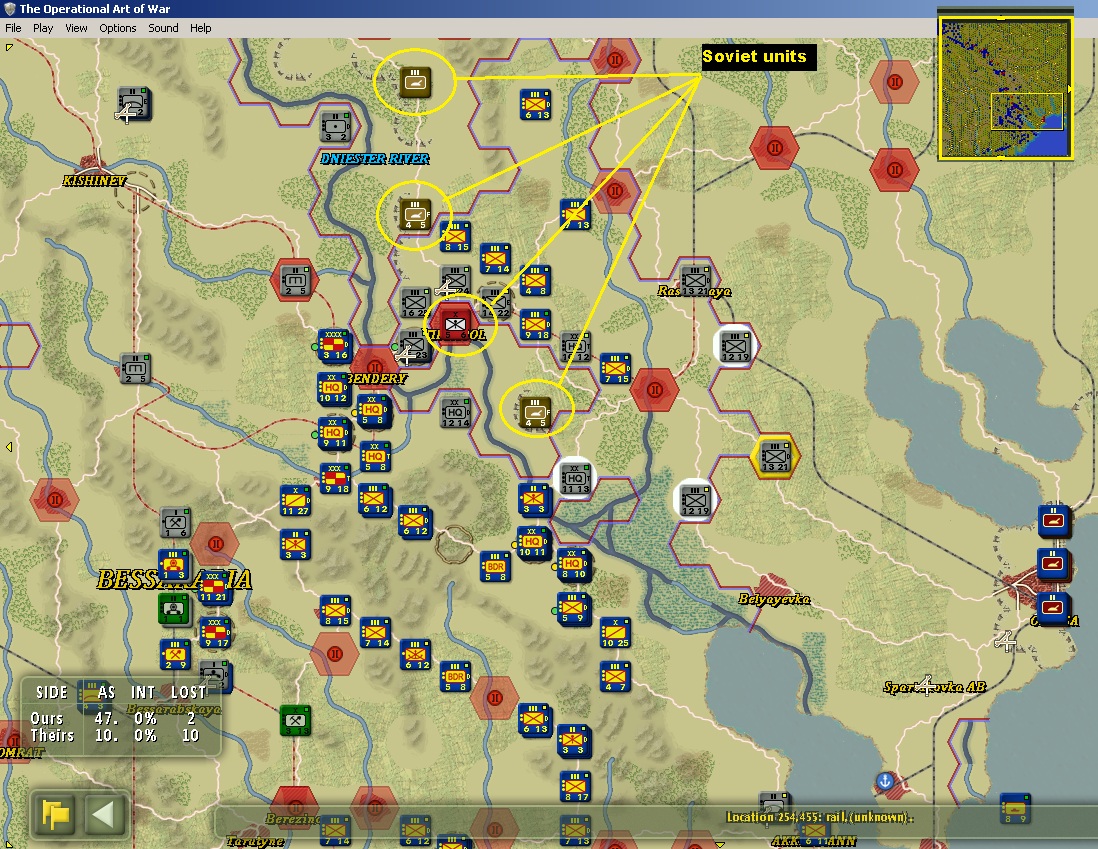1098x849 pixels.
Task: Select the X brigade unit rated 10-25
Action: [615, 633]
